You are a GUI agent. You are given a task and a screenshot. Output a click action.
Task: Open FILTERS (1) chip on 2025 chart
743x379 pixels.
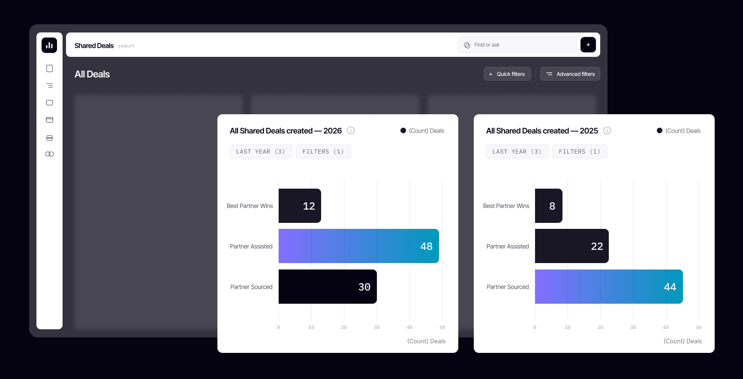(580, 152)
